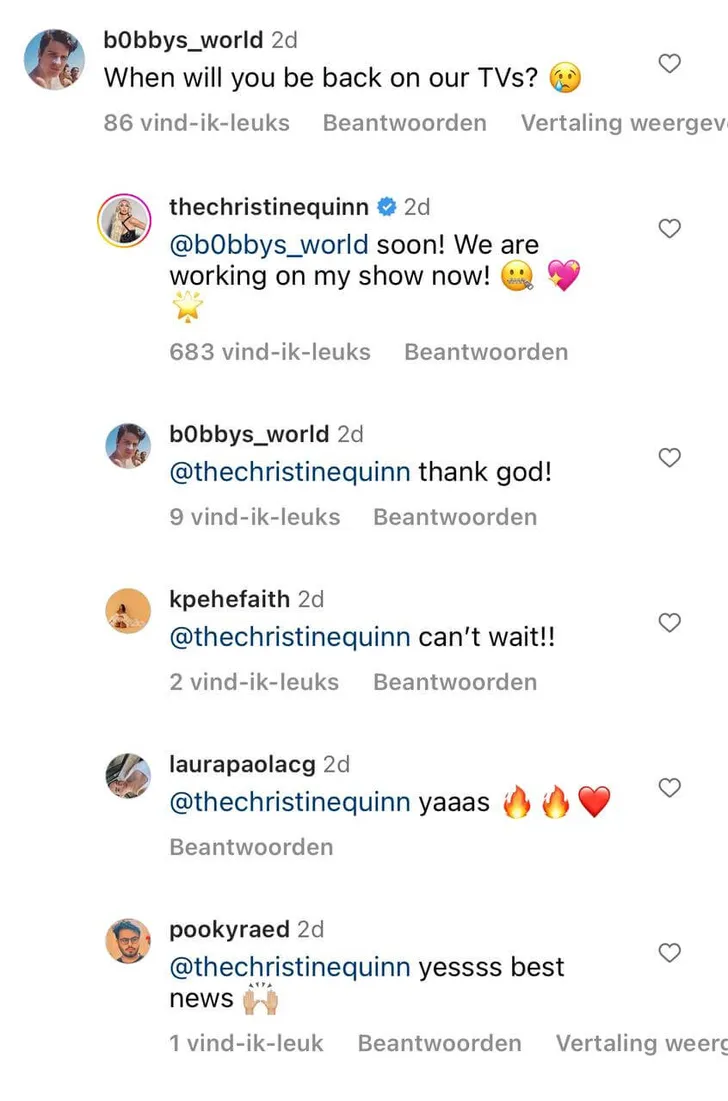
Task: View the 86 likes on the top comment
Action: (x=196, y=123)
